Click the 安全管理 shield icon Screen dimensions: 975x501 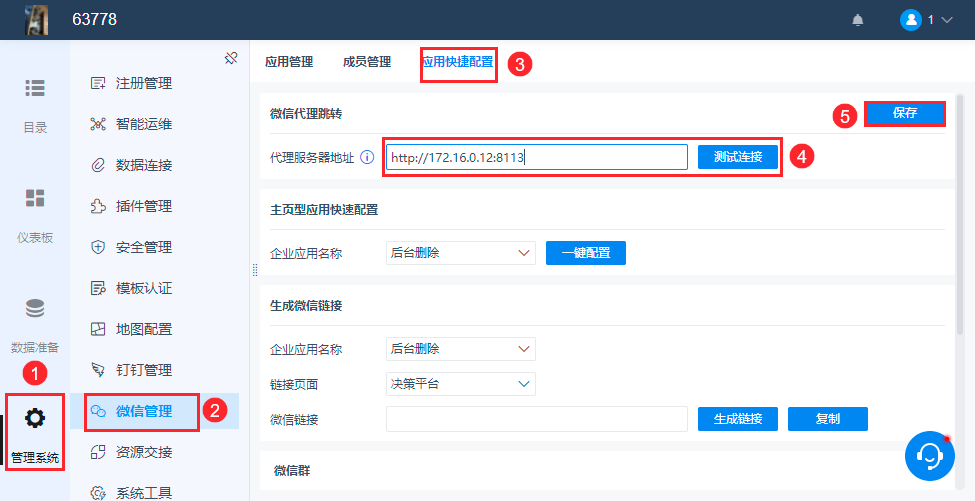click(x=98, y=247)
